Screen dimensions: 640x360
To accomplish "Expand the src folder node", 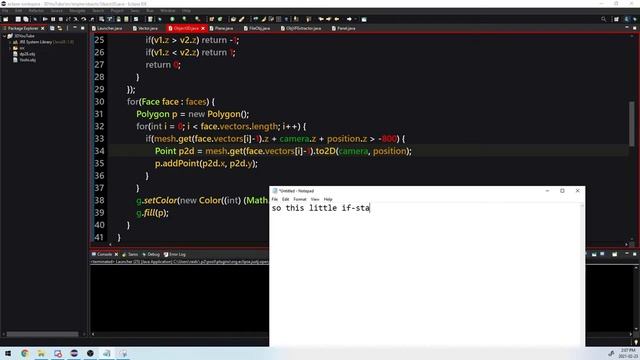I will click(10, 48).
